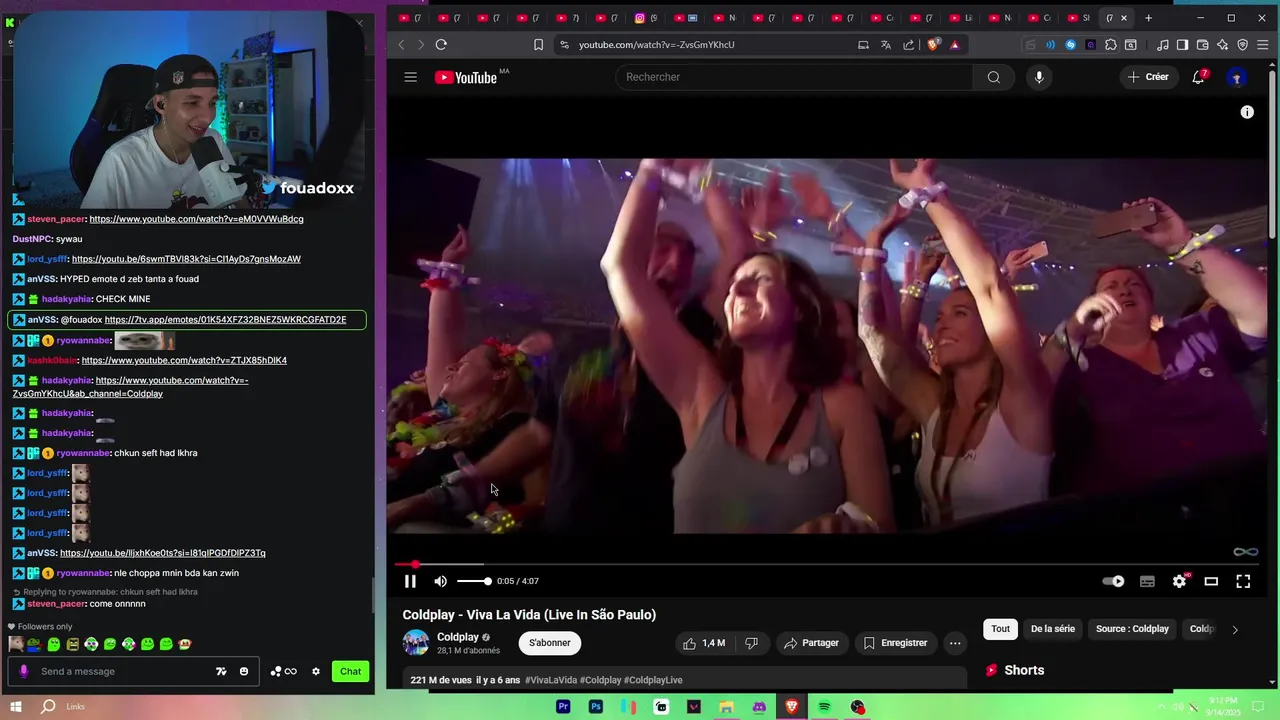Open Premiere Pro from taskbar
This screenshot has height=720, width=1280.
[x=563, y=707]
